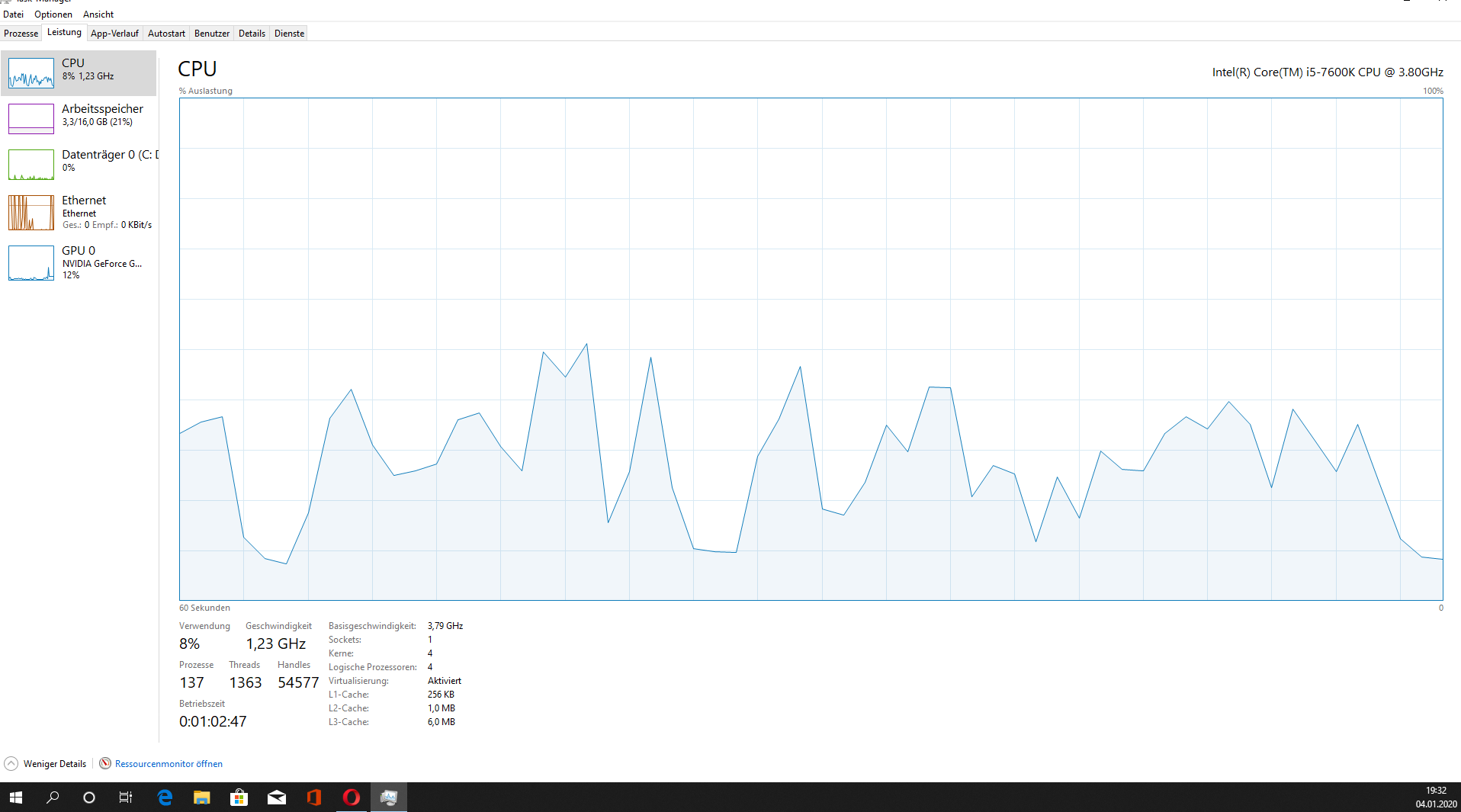Open the Ressourcenmonitor öffnen link
Screen dimensions: 1461x812
point(169,764)
